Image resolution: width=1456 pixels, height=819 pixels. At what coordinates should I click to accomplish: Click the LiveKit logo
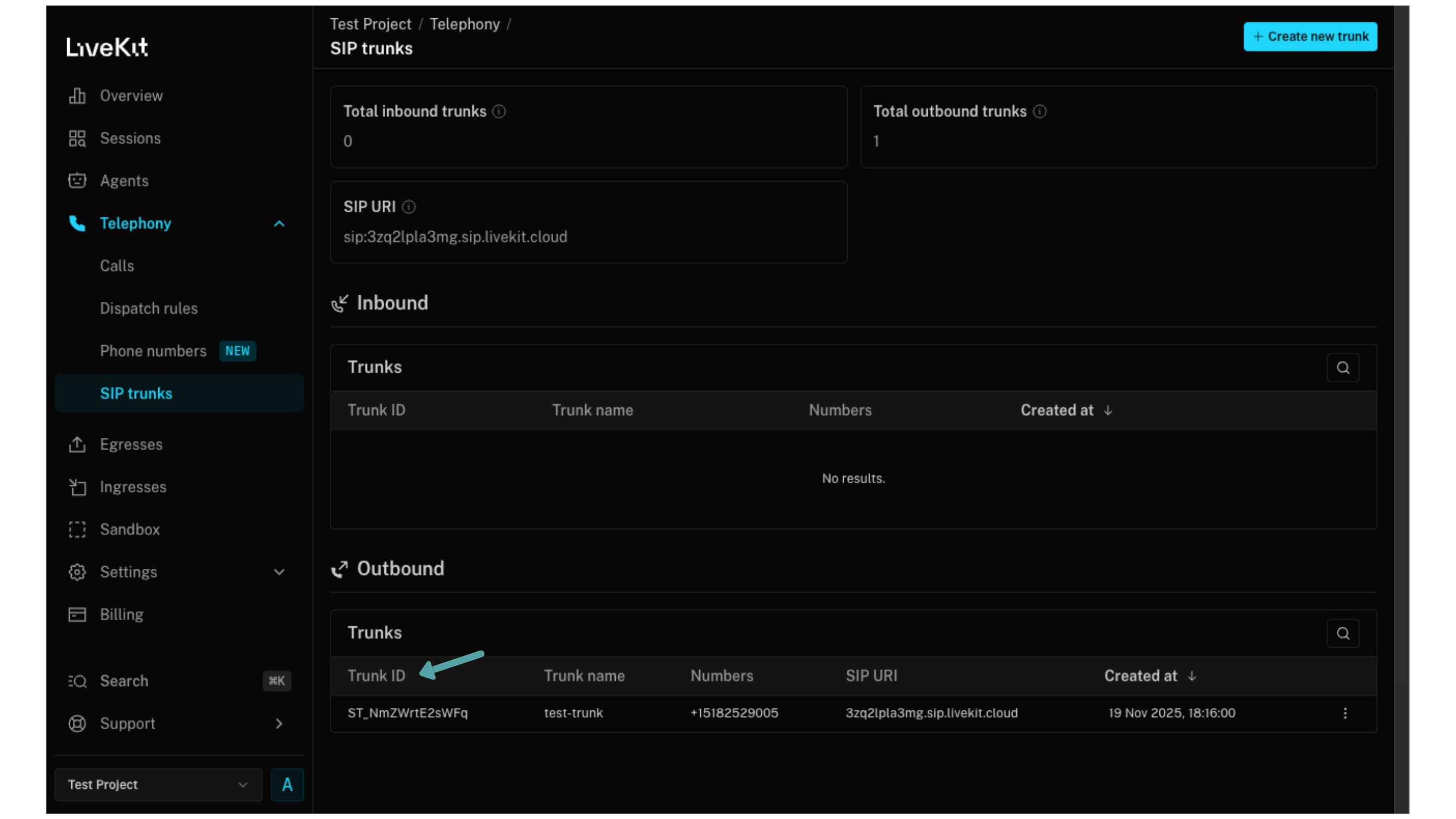point(107,47)
